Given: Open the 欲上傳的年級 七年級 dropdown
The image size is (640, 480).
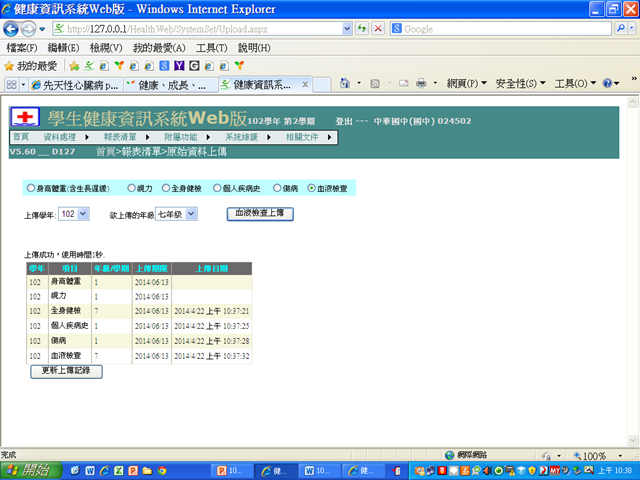Looking at the screenshot, I should (x=176, y=214).
